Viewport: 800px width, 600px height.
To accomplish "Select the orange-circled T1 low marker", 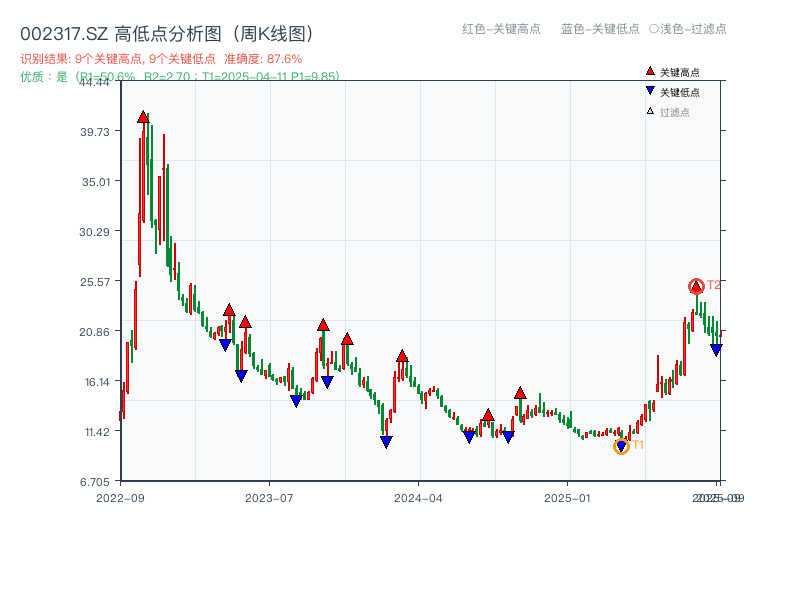I will [x=620, y=444].
